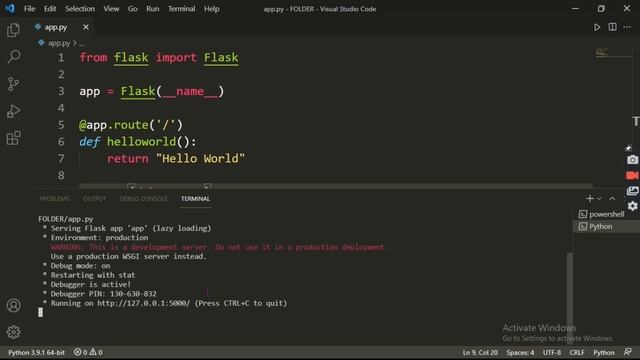This screenshot has height=360, width=640.
Task: Open the recorder gallery icon
Action: tap(632, 191)
